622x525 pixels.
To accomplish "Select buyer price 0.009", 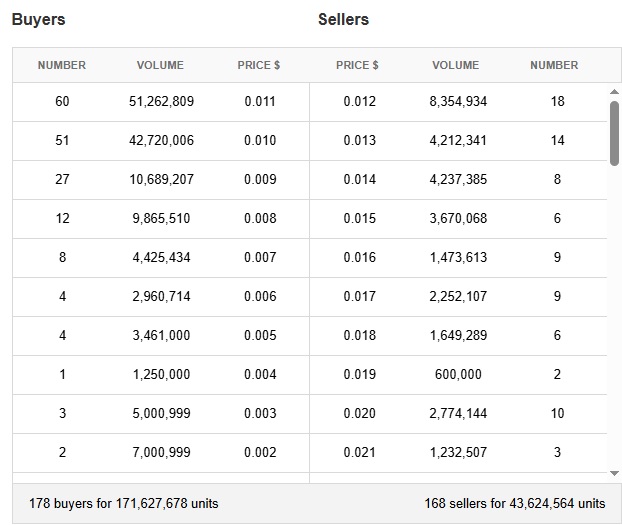I will 260,179.
